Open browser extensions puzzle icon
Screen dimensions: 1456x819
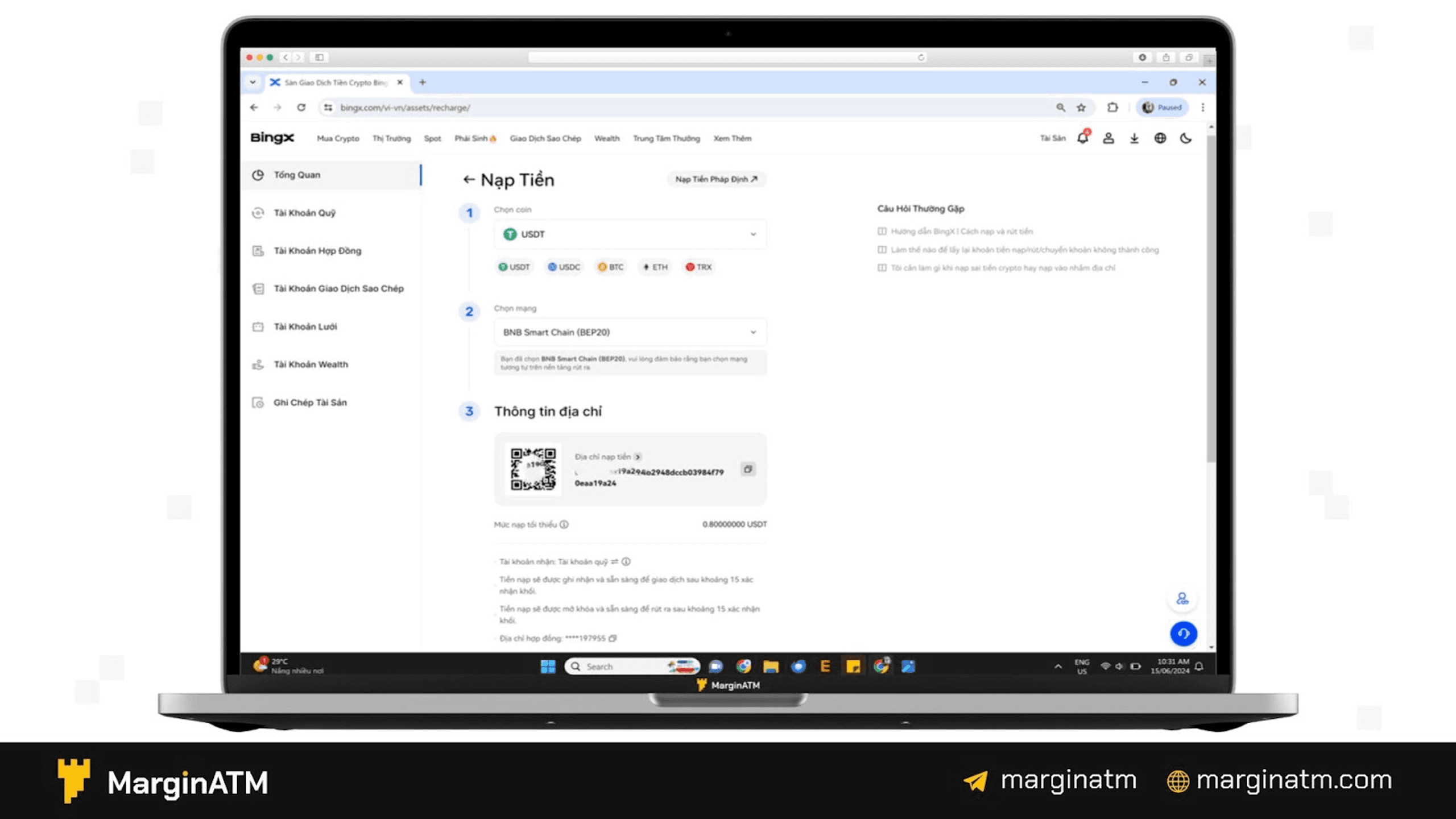(1112, 107)
